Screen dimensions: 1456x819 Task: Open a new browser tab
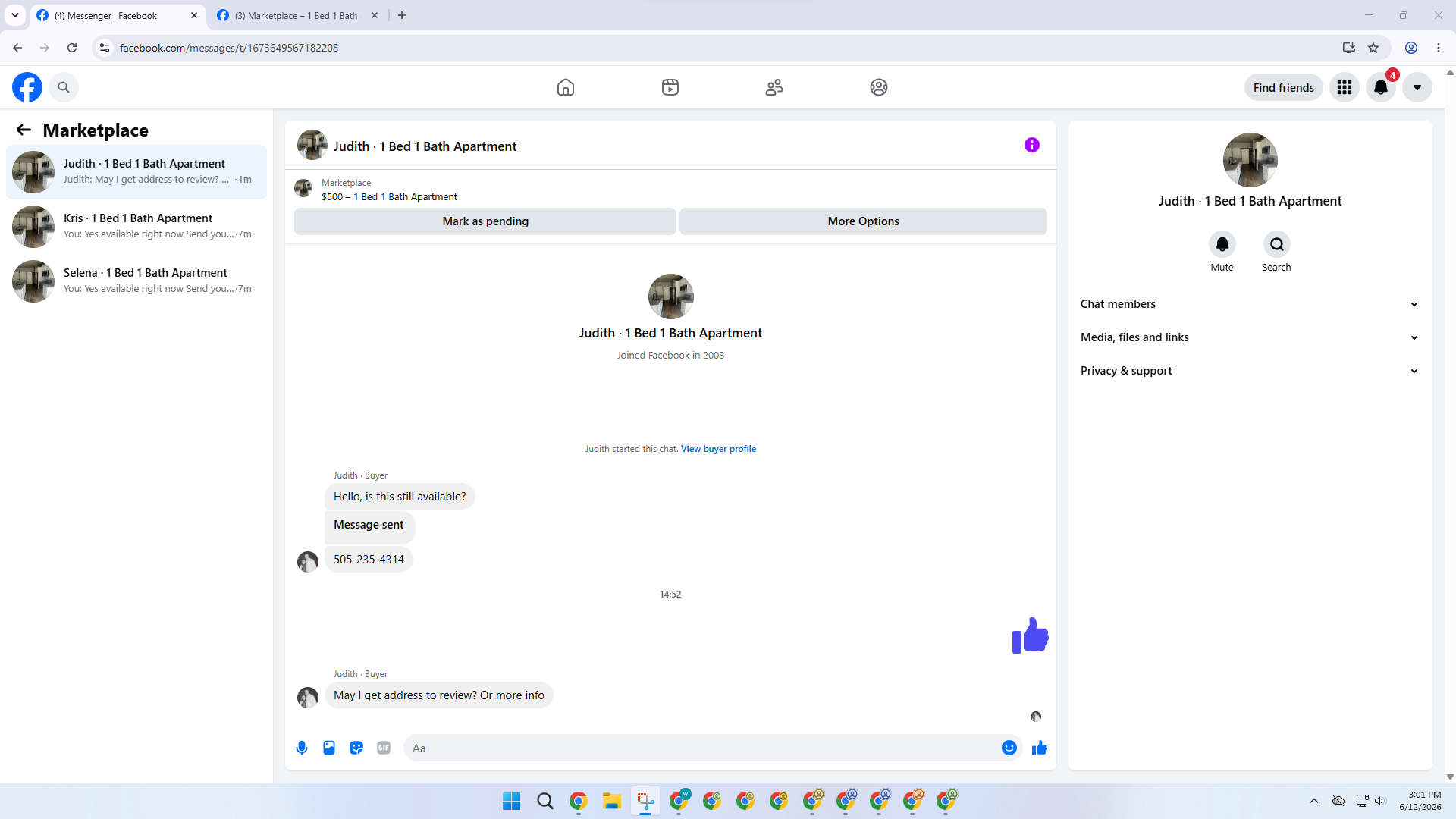pyautogui.click(x=402, y=15)
